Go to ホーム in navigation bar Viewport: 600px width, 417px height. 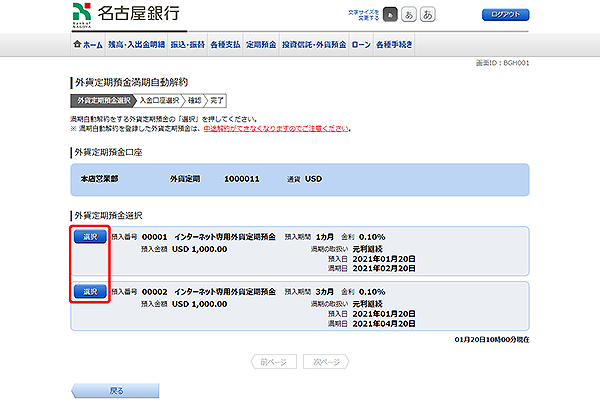tap(88, 45)
